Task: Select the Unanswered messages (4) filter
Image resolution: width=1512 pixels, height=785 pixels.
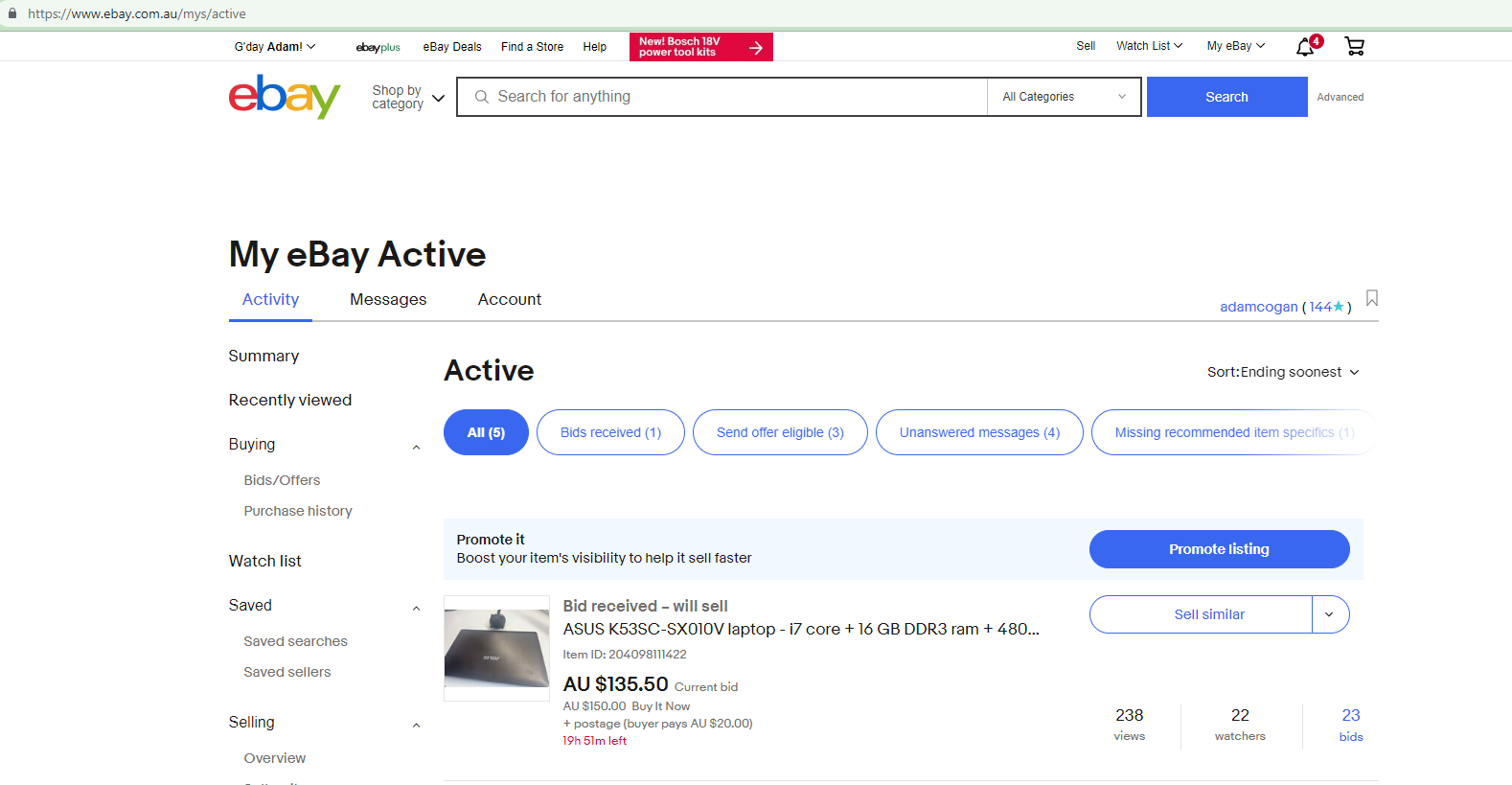Action: point(978,432)
